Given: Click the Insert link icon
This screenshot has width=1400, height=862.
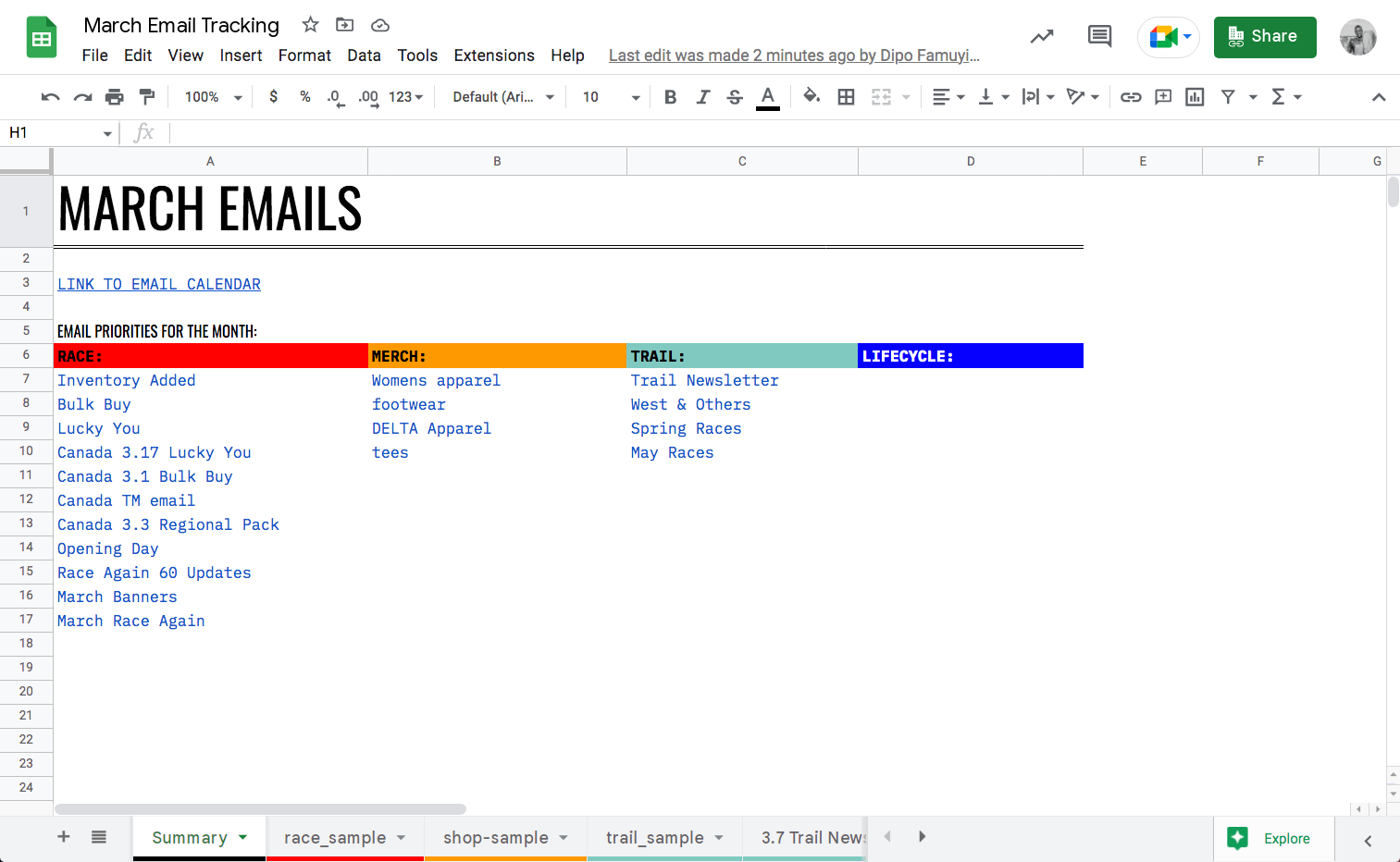Looking at the screenshot, I should point(1131,97).
